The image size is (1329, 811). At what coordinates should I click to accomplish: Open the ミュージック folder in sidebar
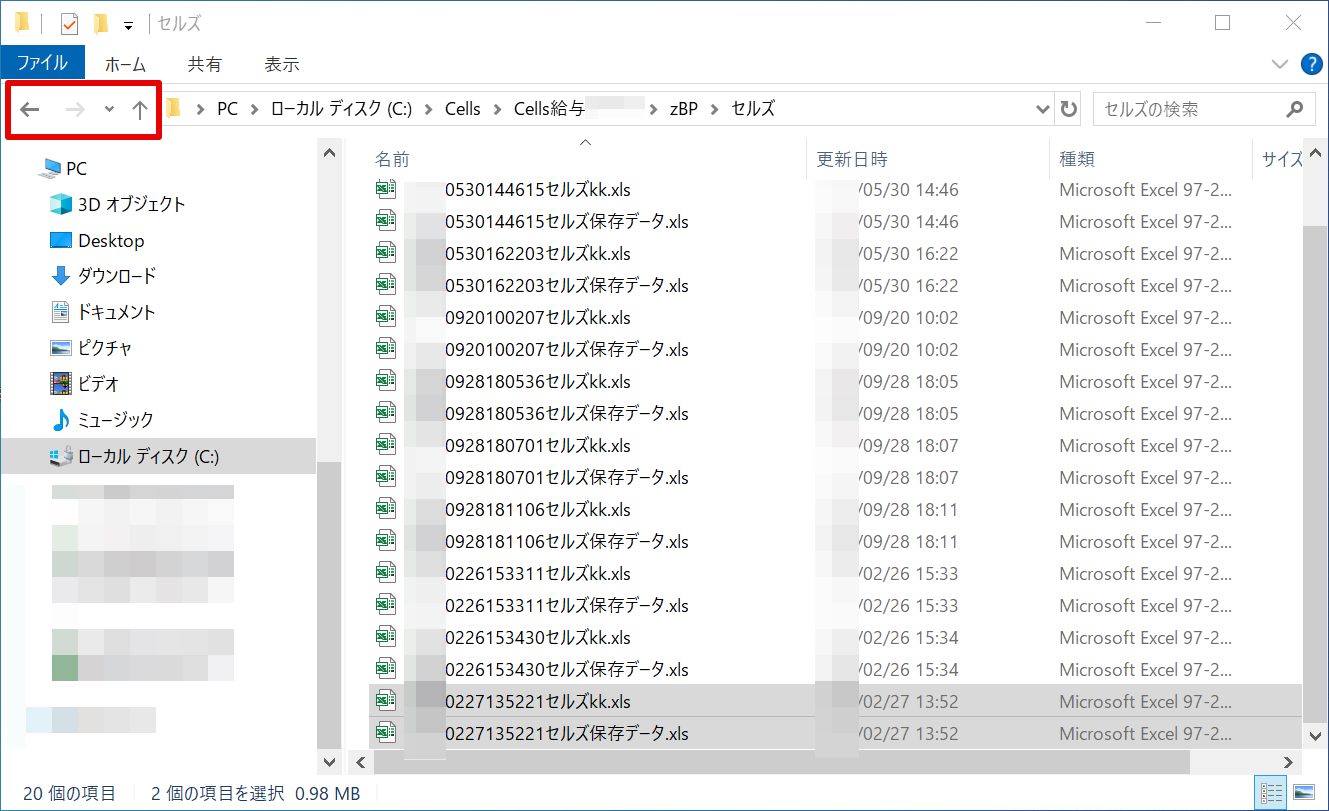click(115, 420)
